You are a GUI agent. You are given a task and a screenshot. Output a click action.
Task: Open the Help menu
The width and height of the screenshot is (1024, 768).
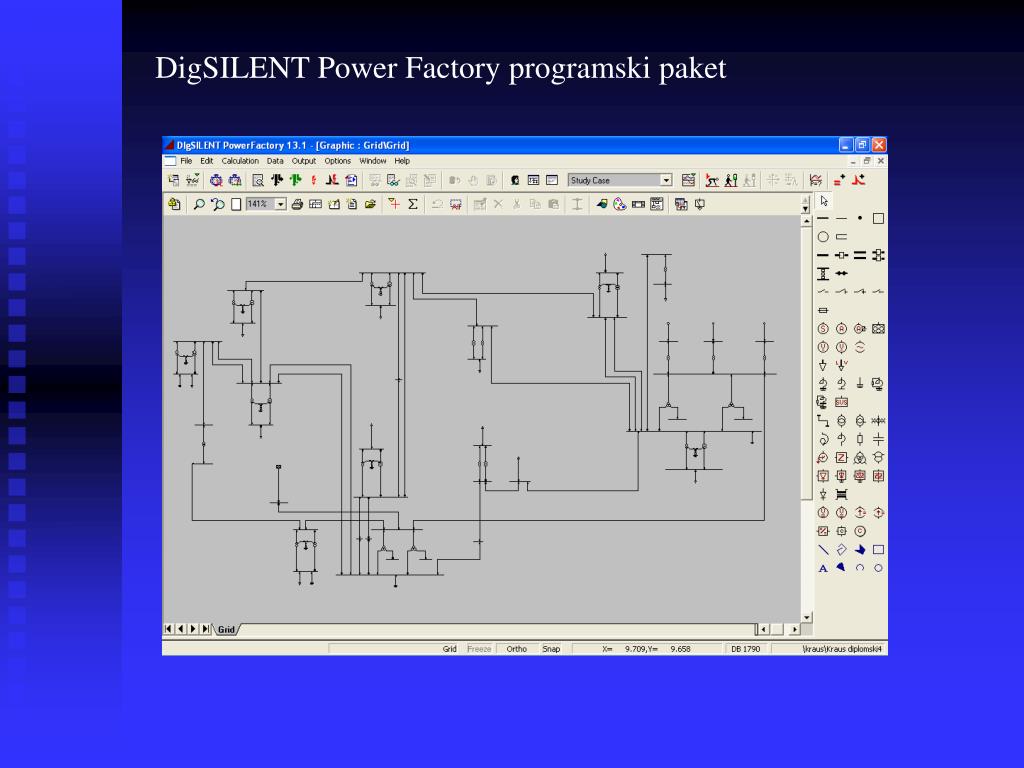click(402, 161)
